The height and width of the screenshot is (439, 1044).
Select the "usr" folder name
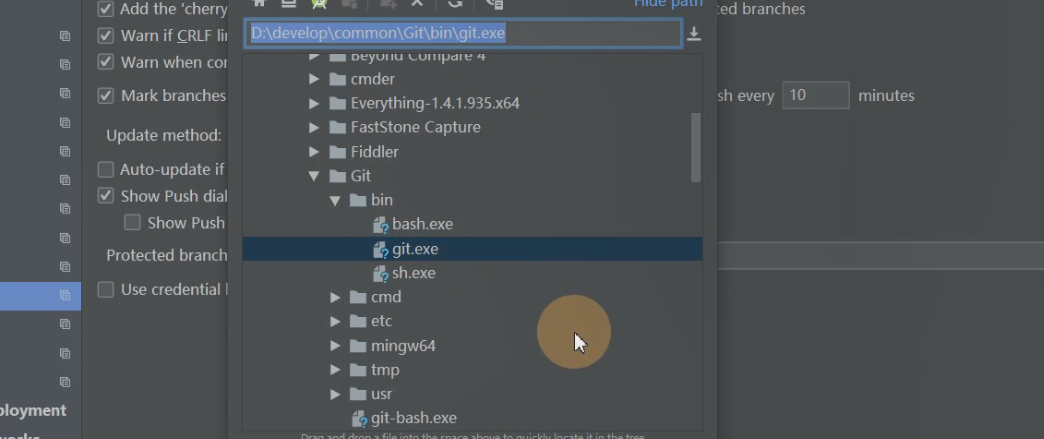(x=382, y=394)
